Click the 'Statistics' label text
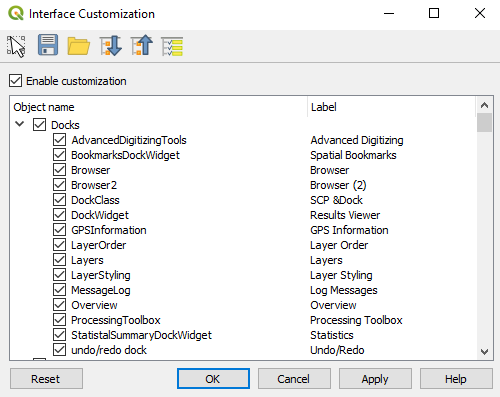This screenshot has height=397, width=500. (332, 335)
